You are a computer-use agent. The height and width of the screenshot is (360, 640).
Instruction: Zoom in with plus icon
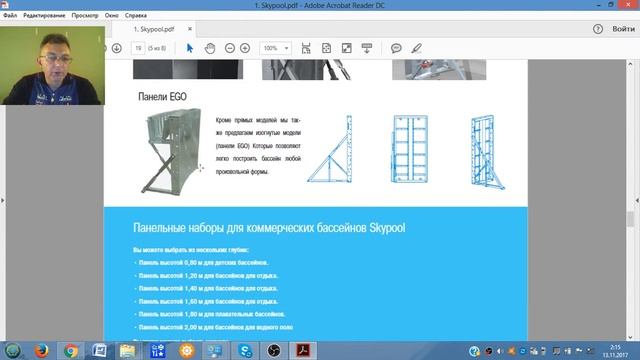tap(245, 48)
